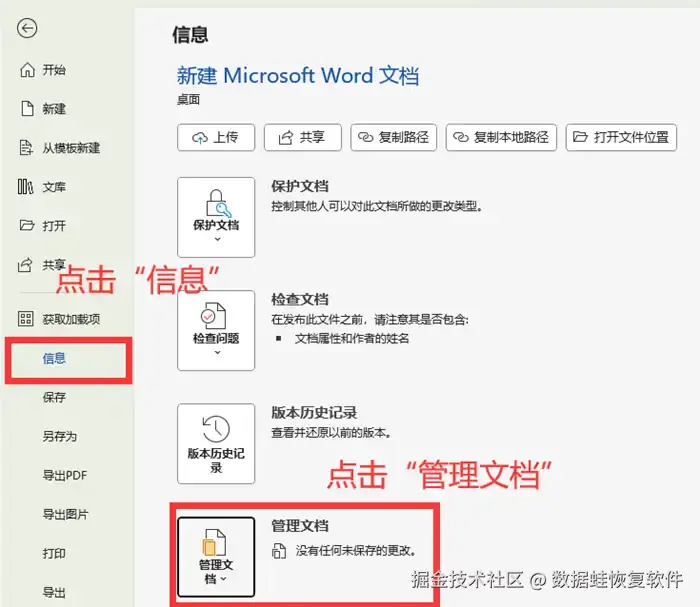Choose 导出图片 in the sidebar
This screenshot has width=700, height=607.
(65, 514)
